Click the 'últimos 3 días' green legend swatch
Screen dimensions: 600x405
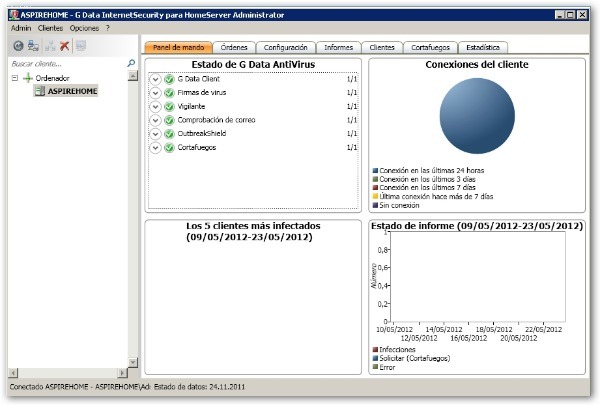[x=375, y=179]
